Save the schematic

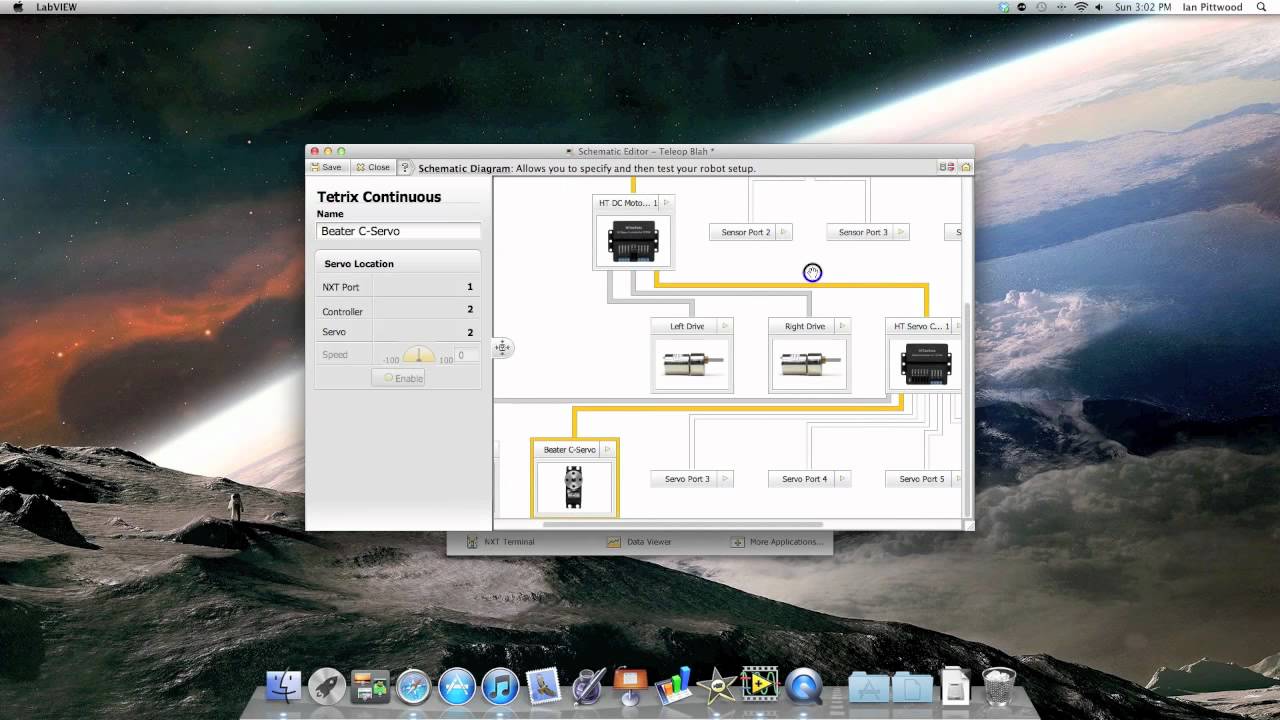[x=327, y=168]
